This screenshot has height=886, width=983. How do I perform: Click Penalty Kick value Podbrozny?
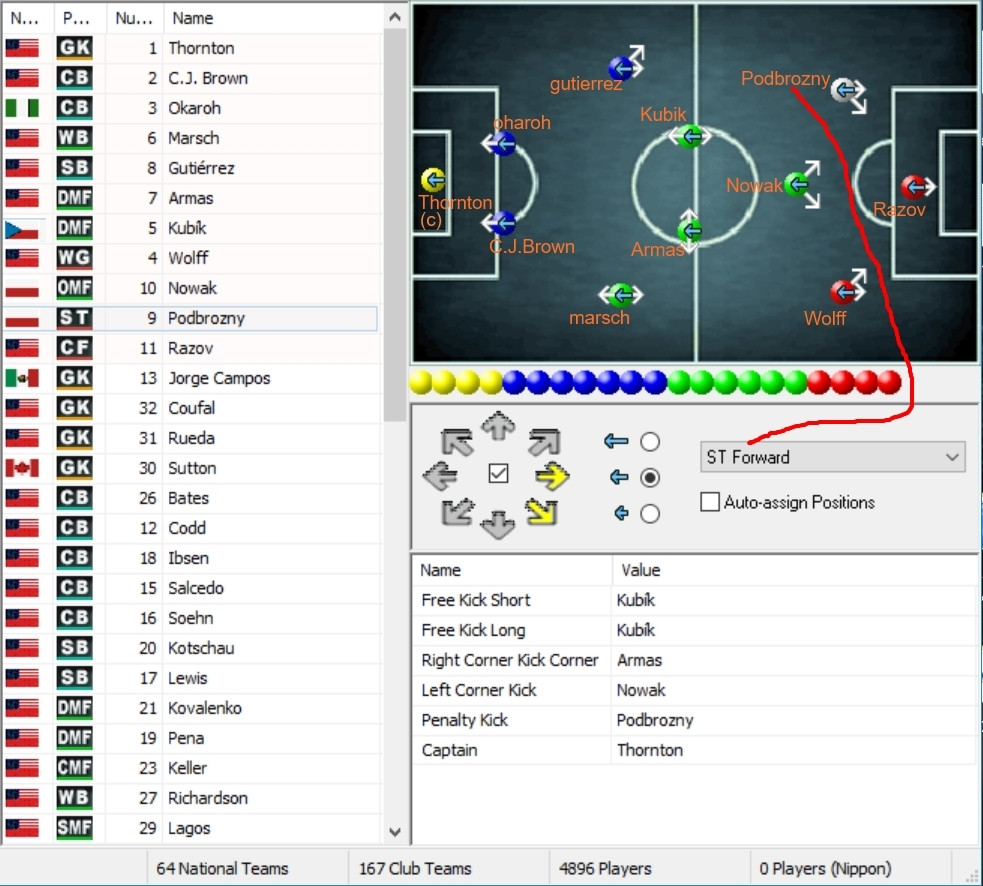pyautogui.click(x=655, y=720)
